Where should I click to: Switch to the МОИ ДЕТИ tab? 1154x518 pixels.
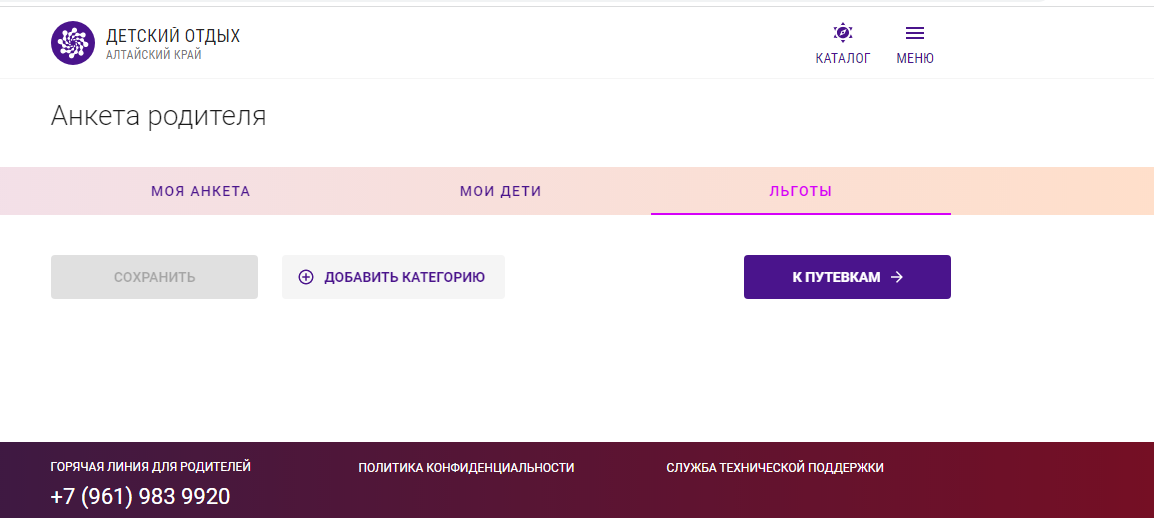coord(500,191)
